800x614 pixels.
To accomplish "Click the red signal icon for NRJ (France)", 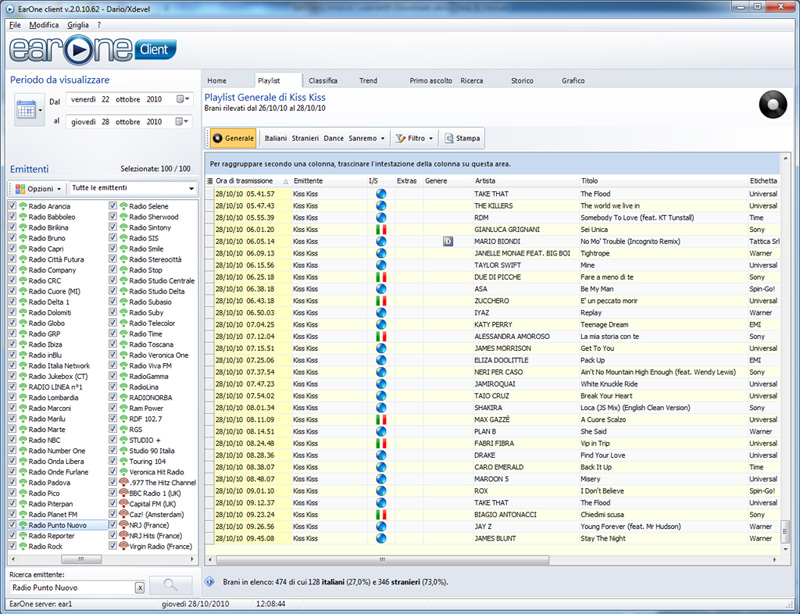I will pyautogui.click(x=123, y=525).
